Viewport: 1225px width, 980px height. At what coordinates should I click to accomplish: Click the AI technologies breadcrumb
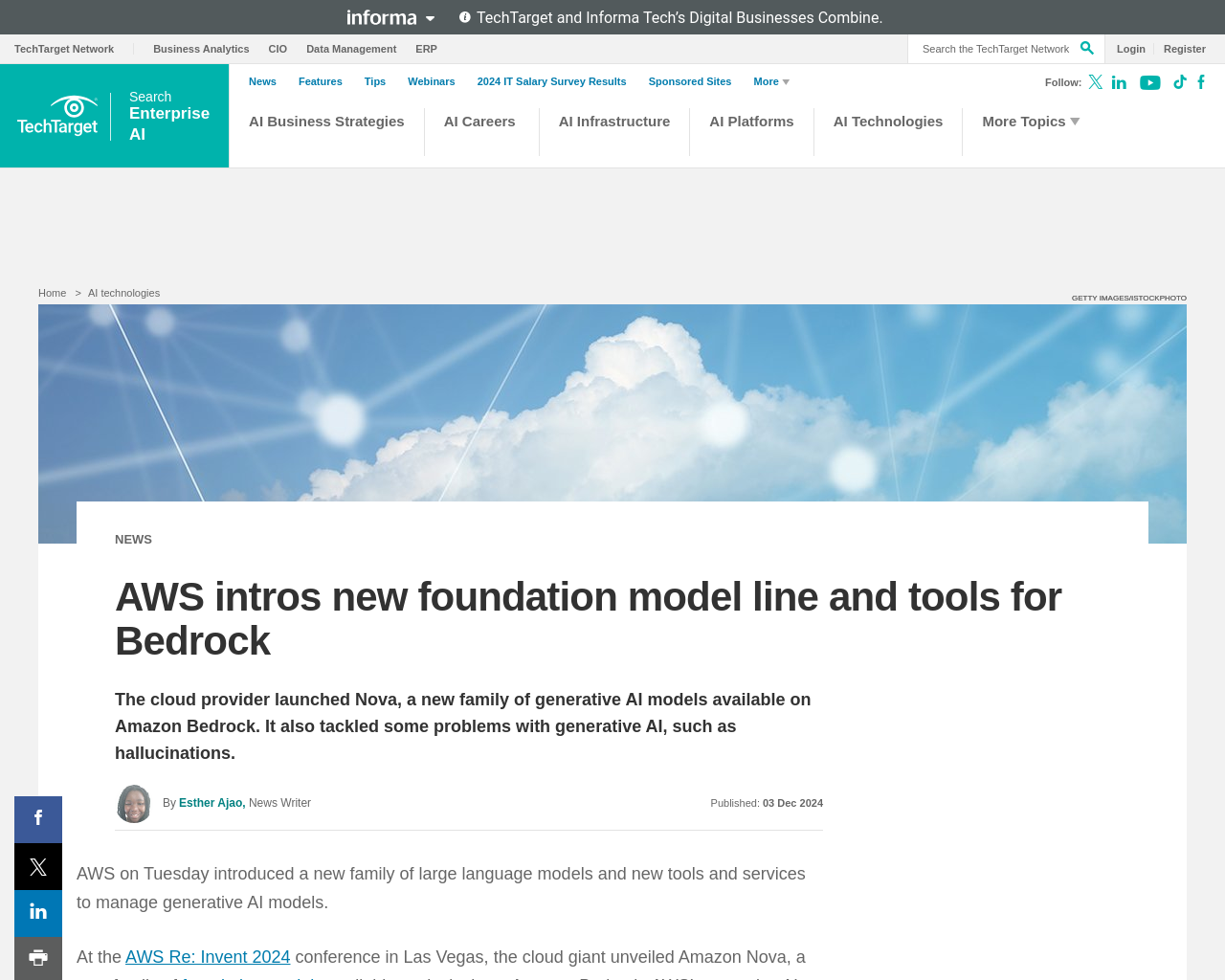tap(123, 293)
